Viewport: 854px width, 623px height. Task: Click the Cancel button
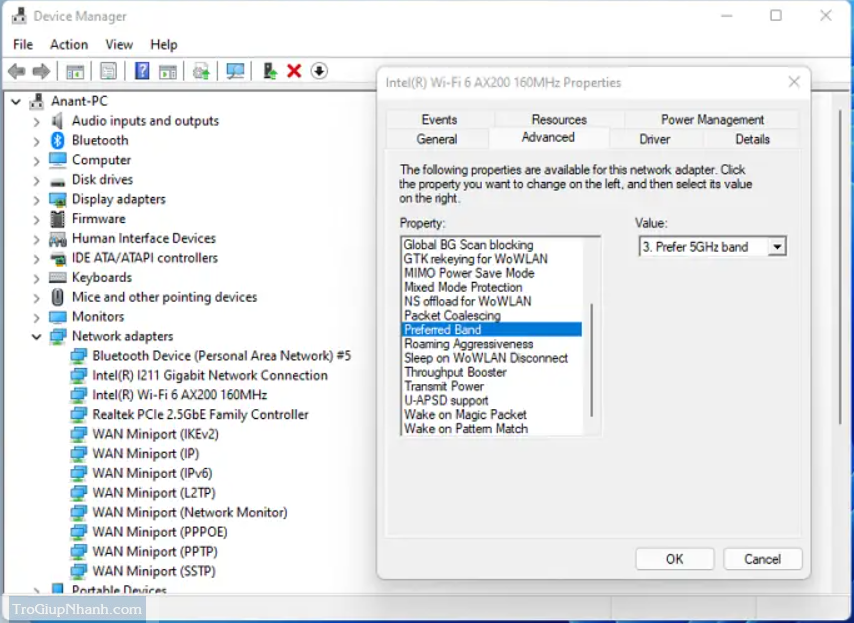[x=762, y=559]
